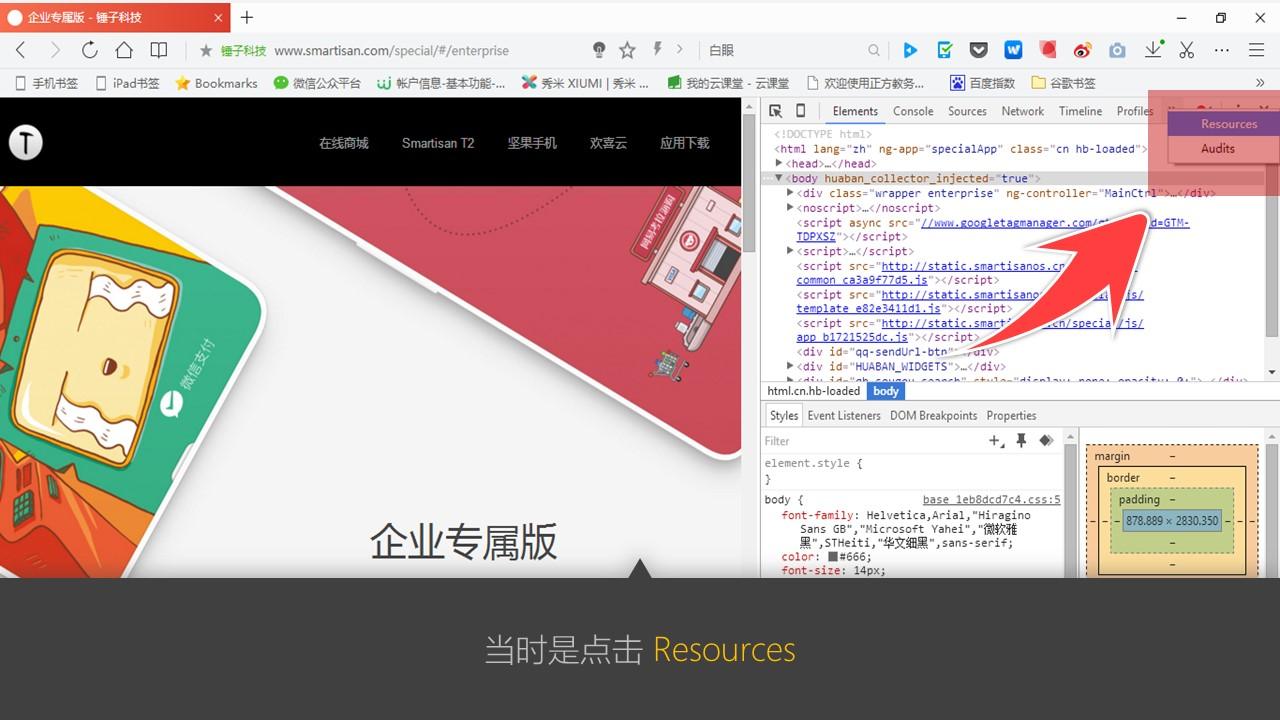The height and width of the screenshot is (720, 1280).
Task: Open the Smartisan T2 navigation link
Action: pyautogui.click(x=438, y=143)
